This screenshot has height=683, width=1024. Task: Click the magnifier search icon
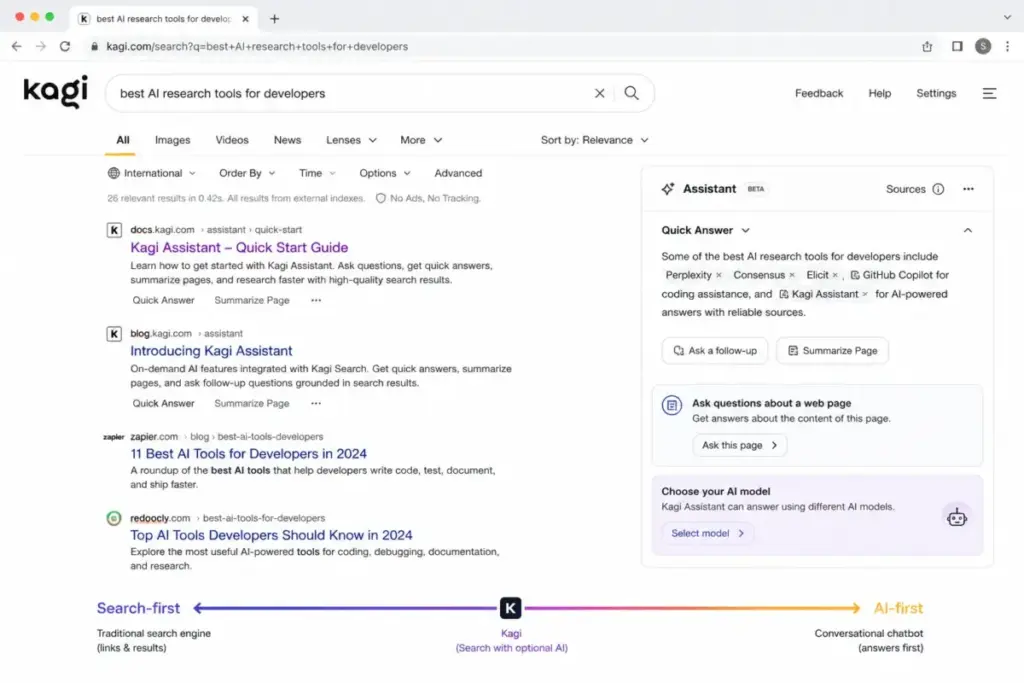click(x=632, y=93)
